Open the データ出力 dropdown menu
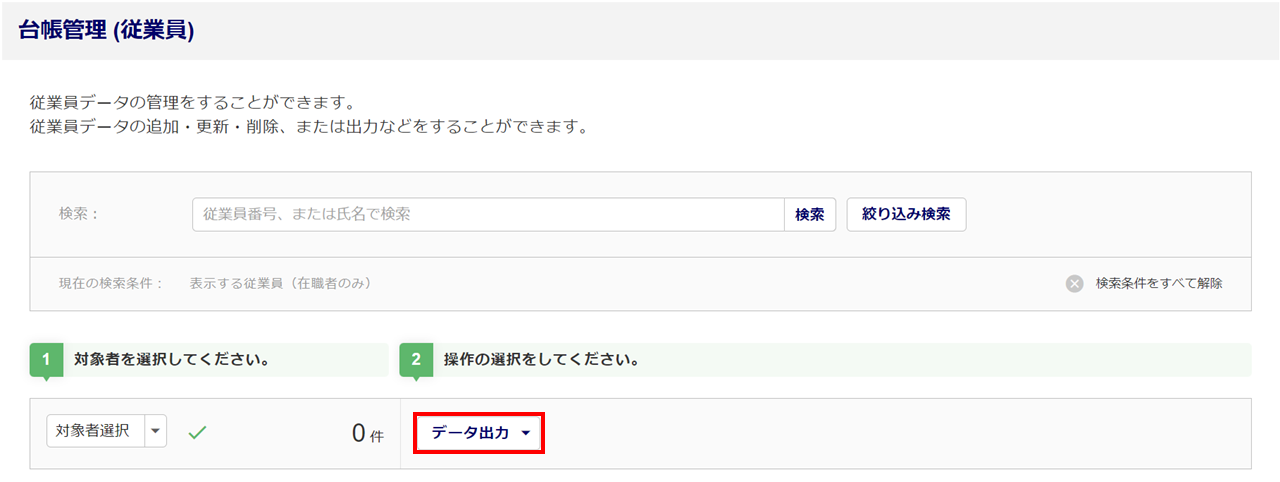 [480, 433]
